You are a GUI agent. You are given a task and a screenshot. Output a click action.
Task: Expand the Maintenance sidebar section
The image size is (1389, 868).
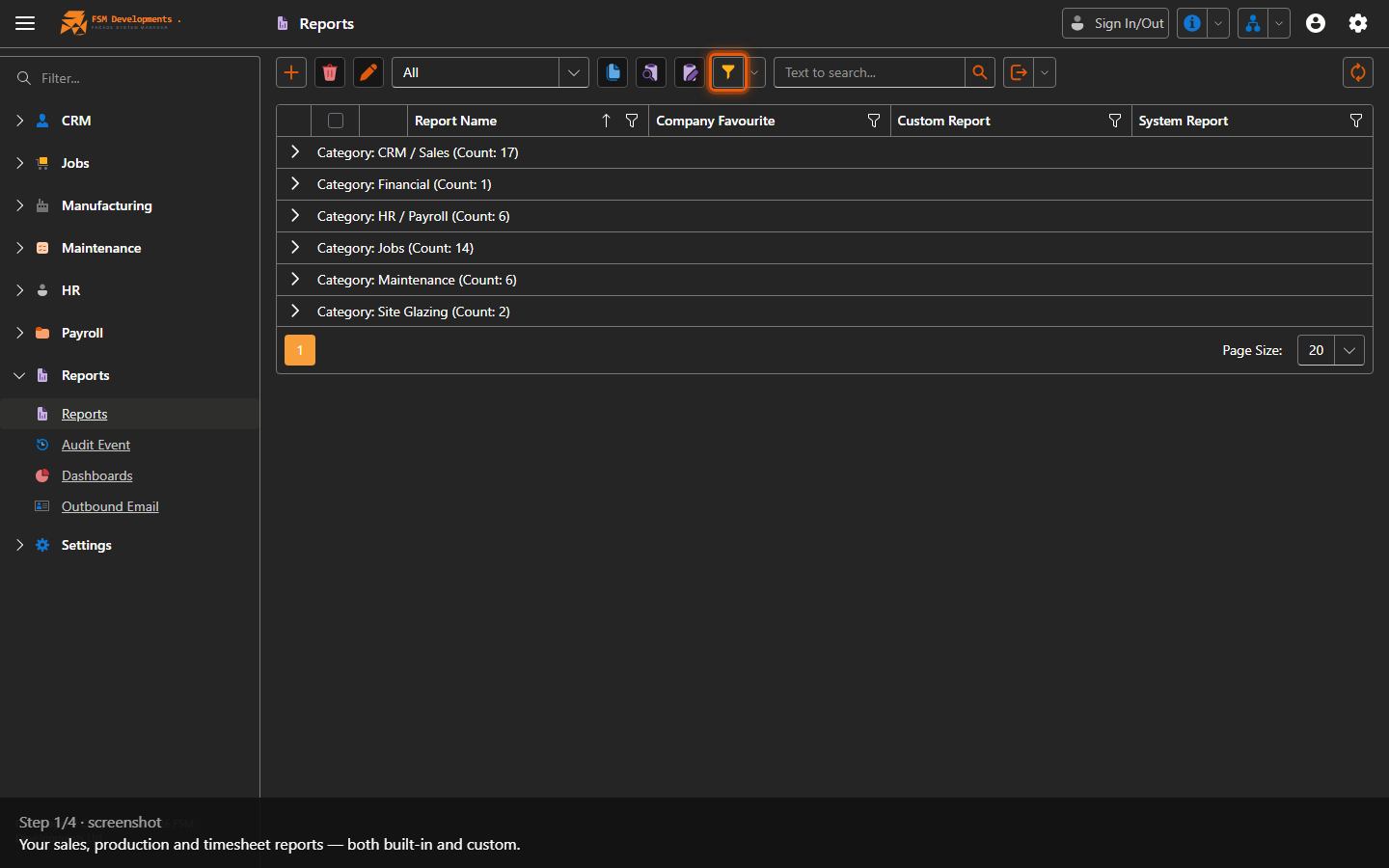[x=19, y=248]
